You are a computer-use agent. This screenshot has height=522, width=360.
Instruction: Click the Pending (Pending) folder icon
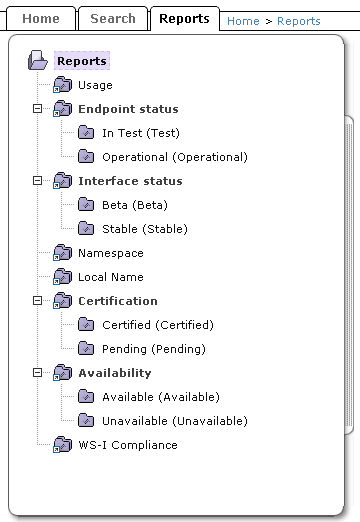(86, 348)
